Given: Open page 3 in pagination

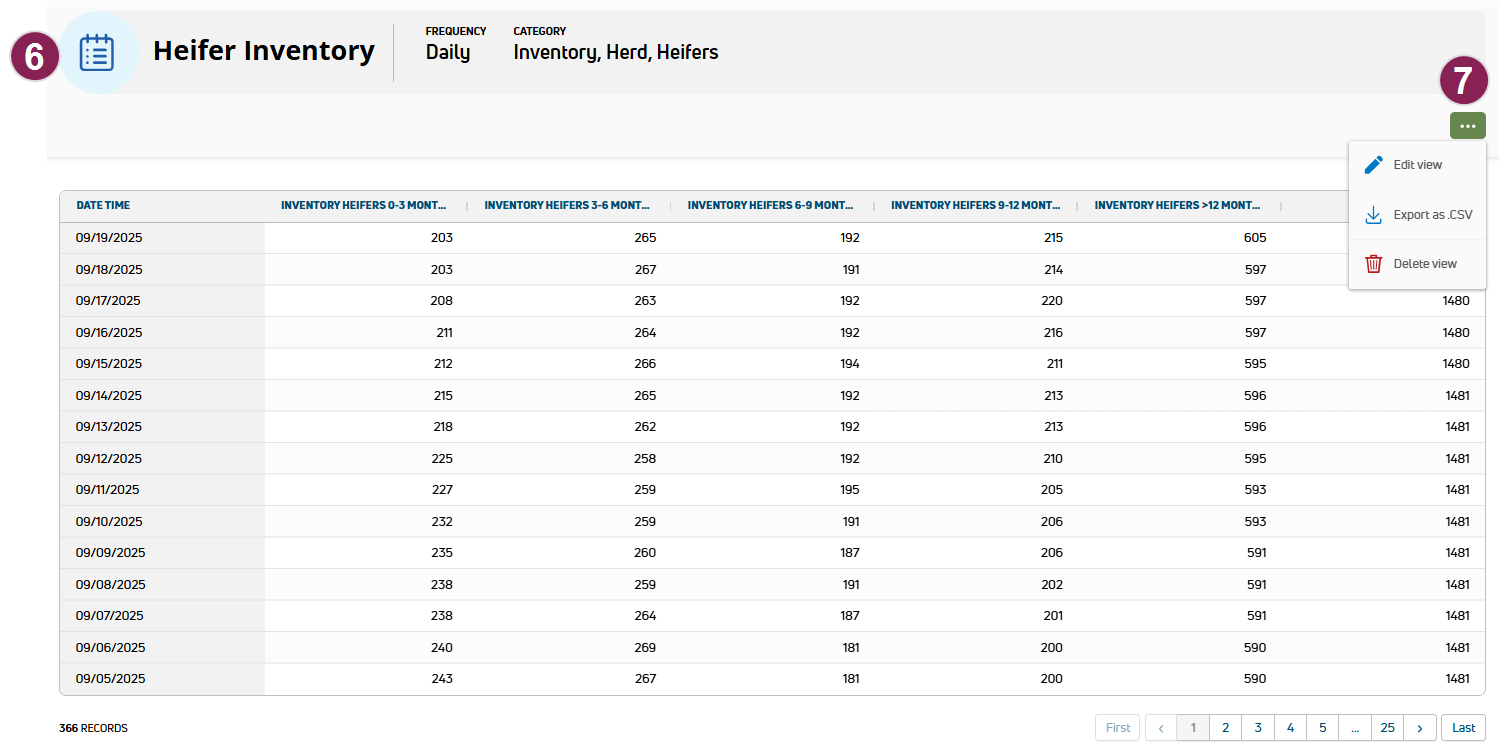Looking at the screenshot, I should click(x=1258, y=728).
